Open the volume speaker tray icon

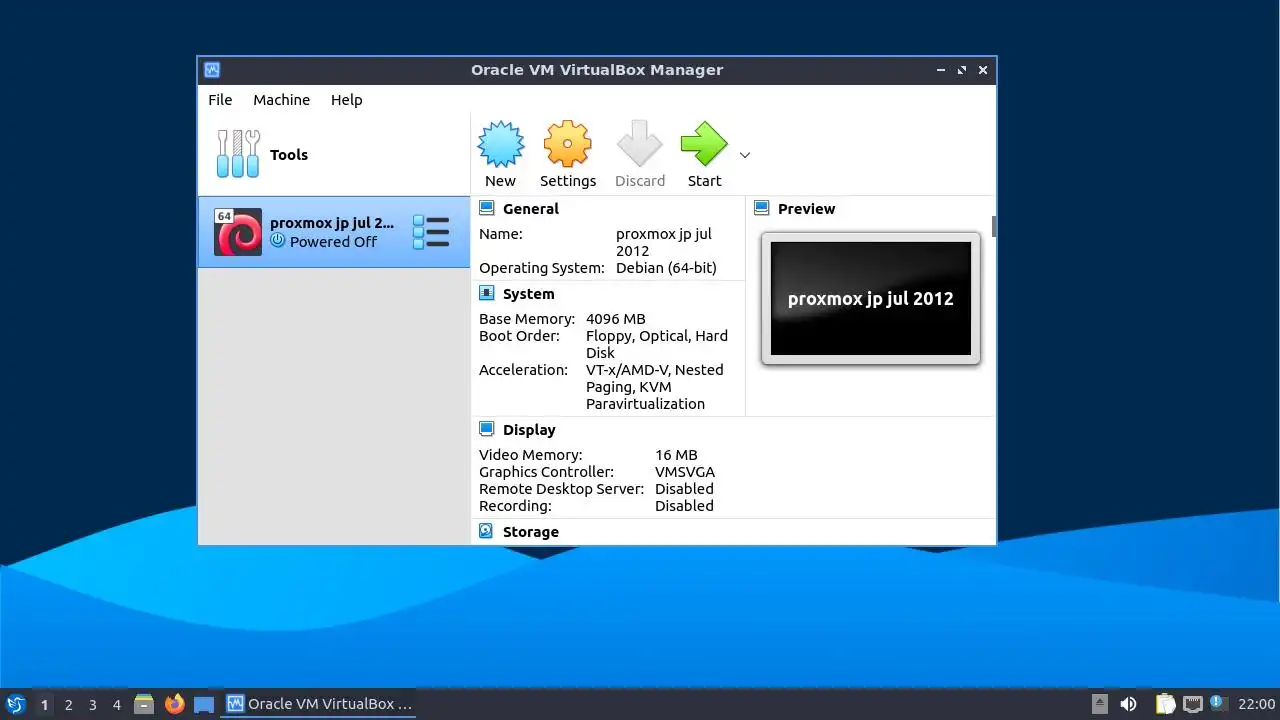(x=1128, y=704)
